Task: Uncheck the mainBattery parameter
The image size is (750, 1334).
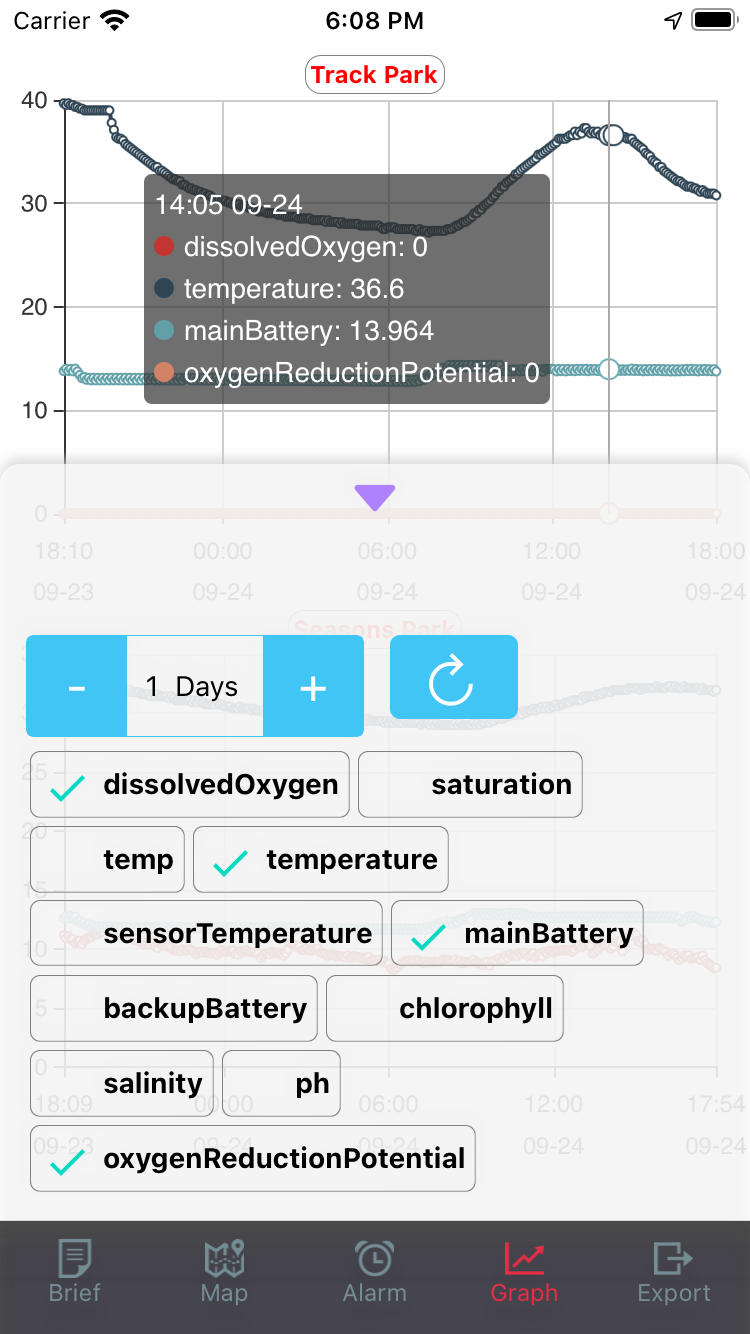Action: pos(517,934)
